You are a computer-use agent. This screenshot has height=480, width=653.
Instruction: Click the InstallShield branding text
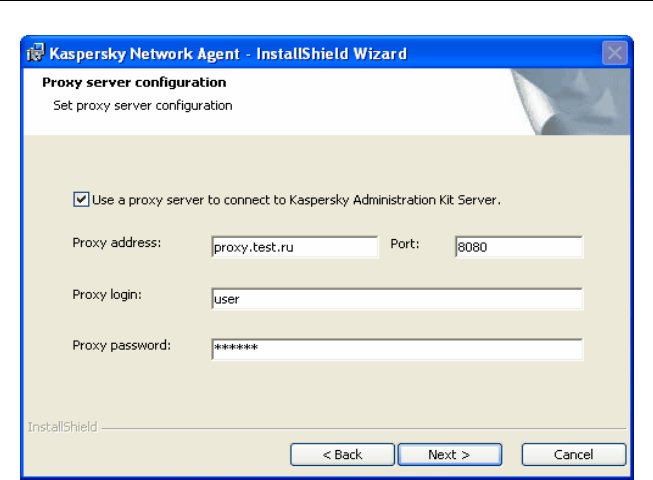62,427
